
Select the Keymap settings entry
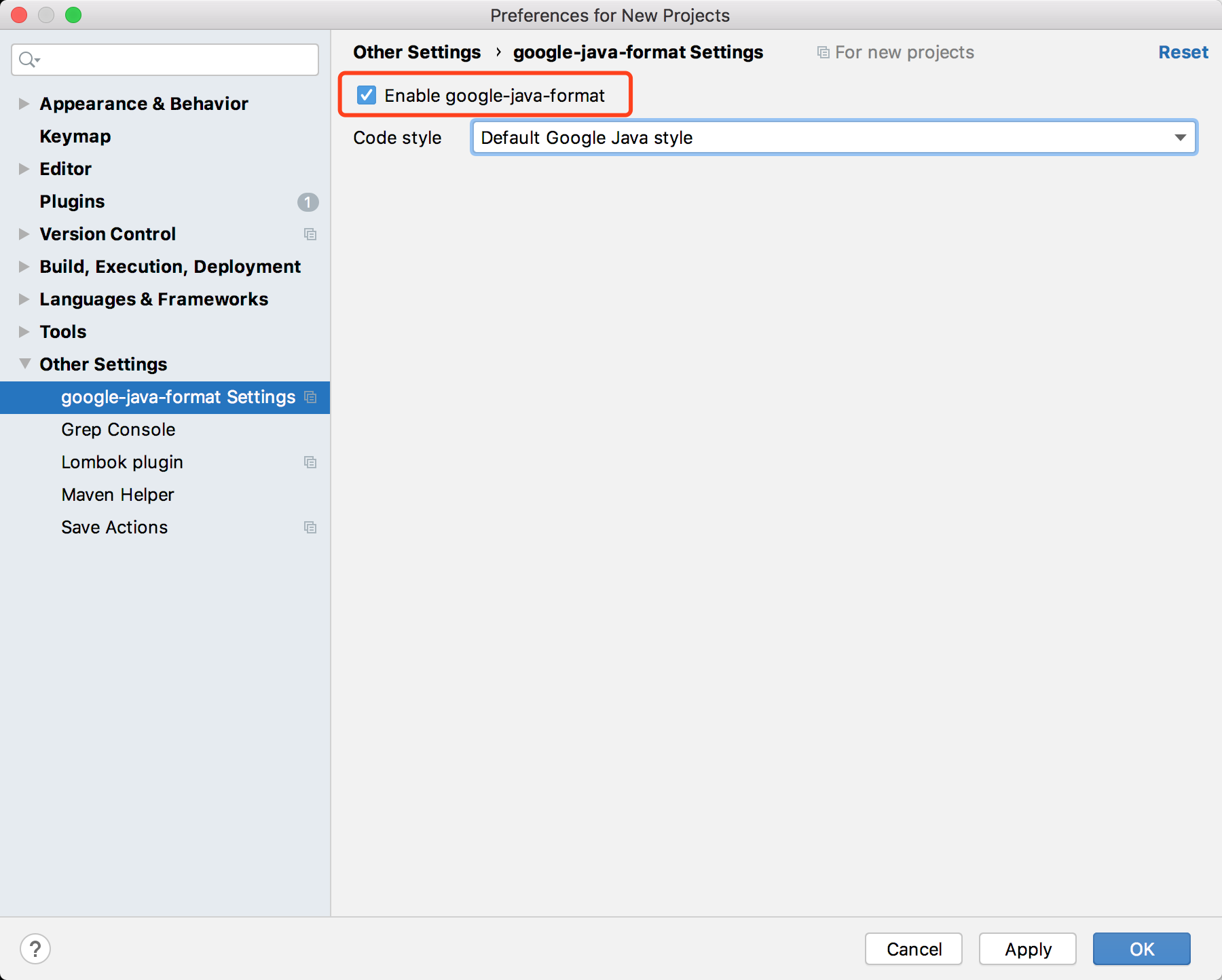coord(75,136)
